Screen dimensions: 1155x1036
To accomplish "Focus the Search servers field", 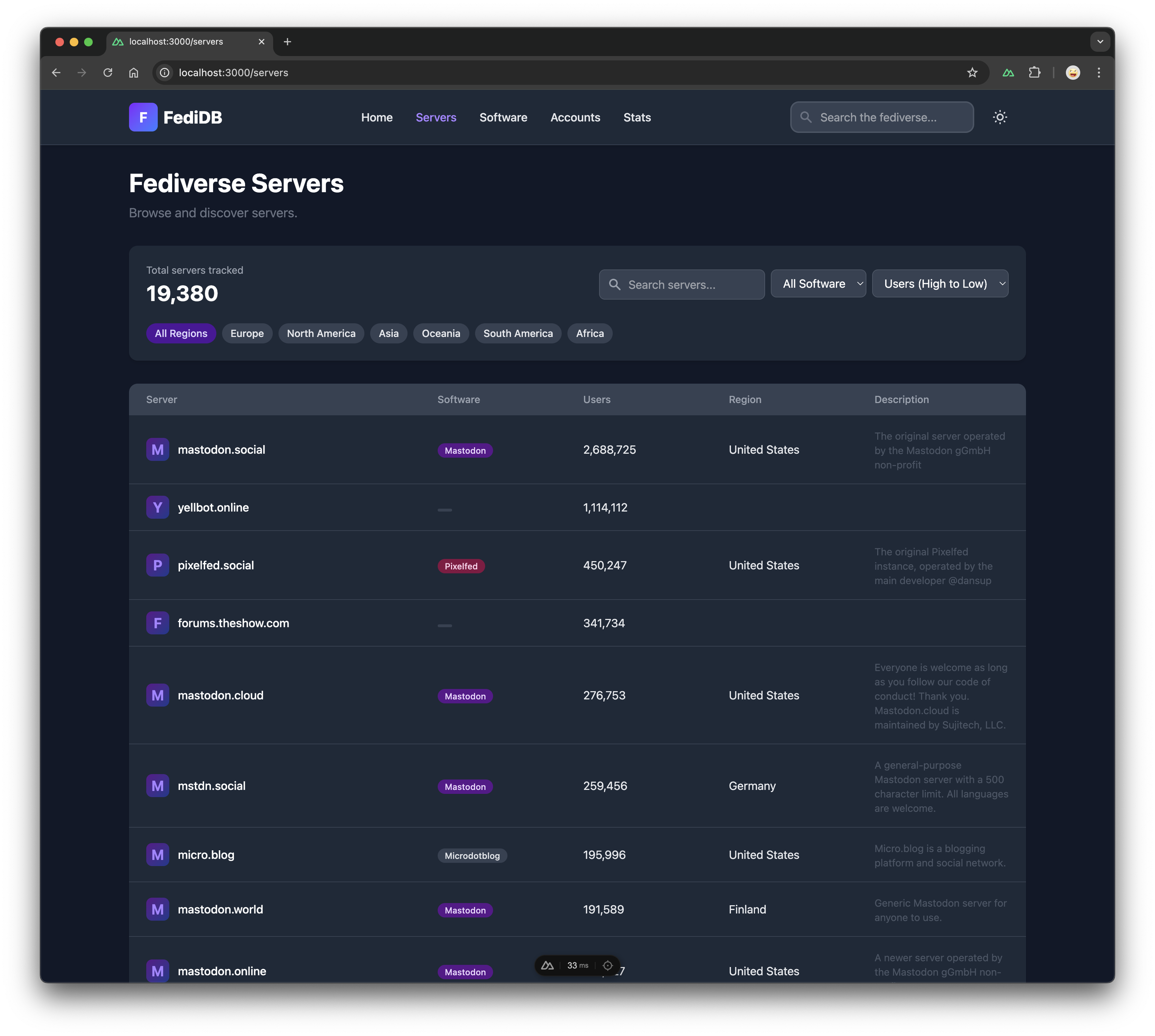I will coord(682,284).
